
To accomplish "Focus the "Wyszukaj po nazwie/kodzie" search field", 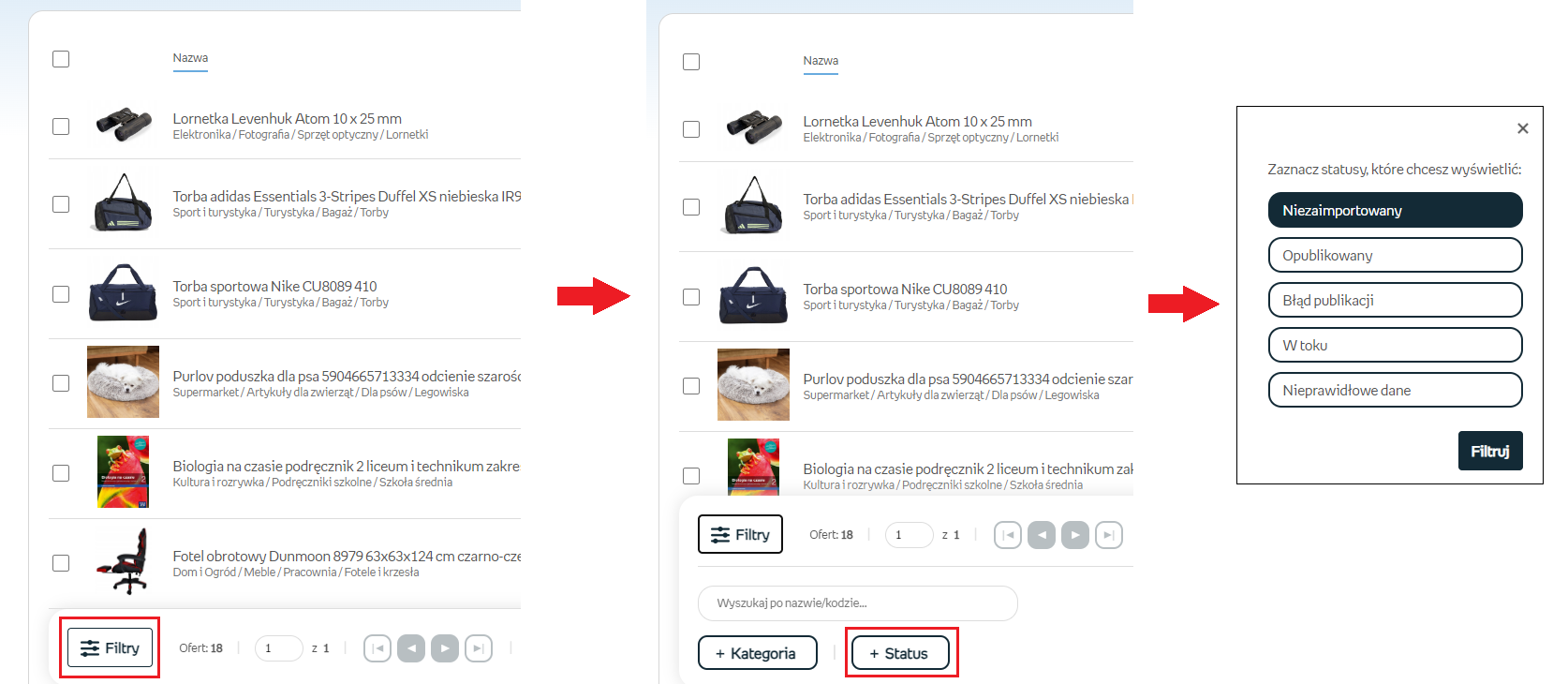I will click(x=857, y=603).
